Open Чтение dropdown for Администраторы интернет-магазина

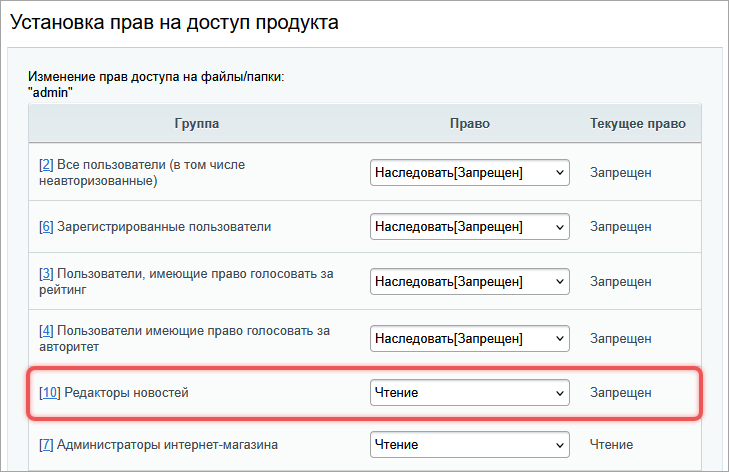pyautogui.click(x=469, y=444)
